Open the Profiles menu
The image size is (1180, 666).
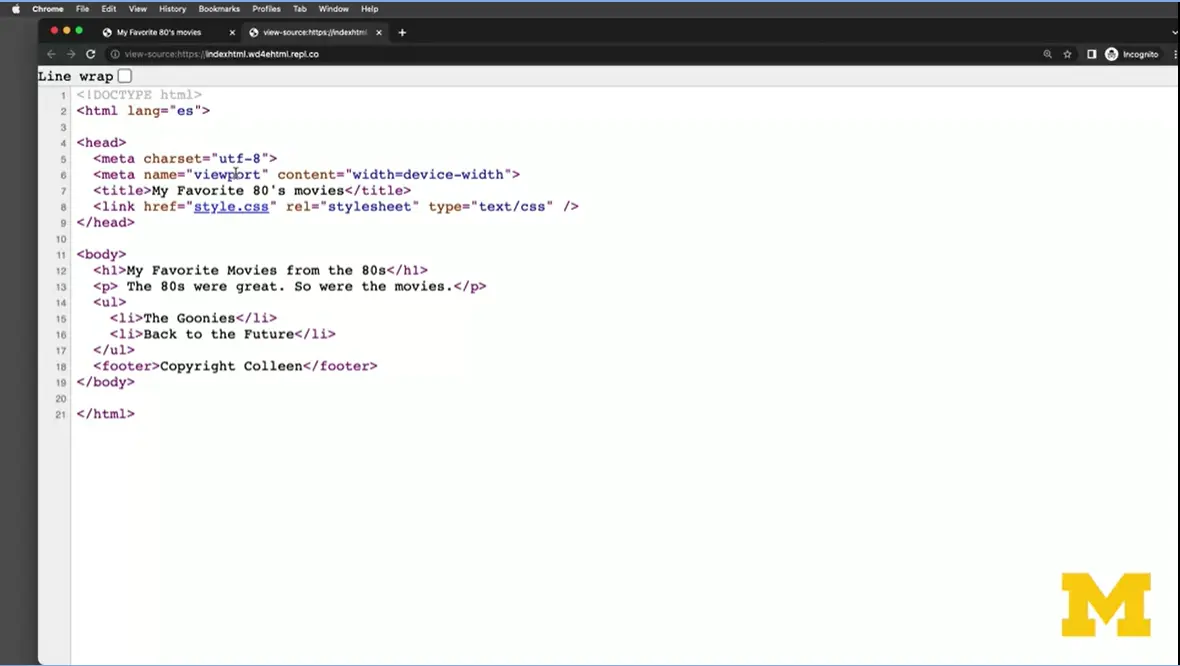(x=266, y=8)
